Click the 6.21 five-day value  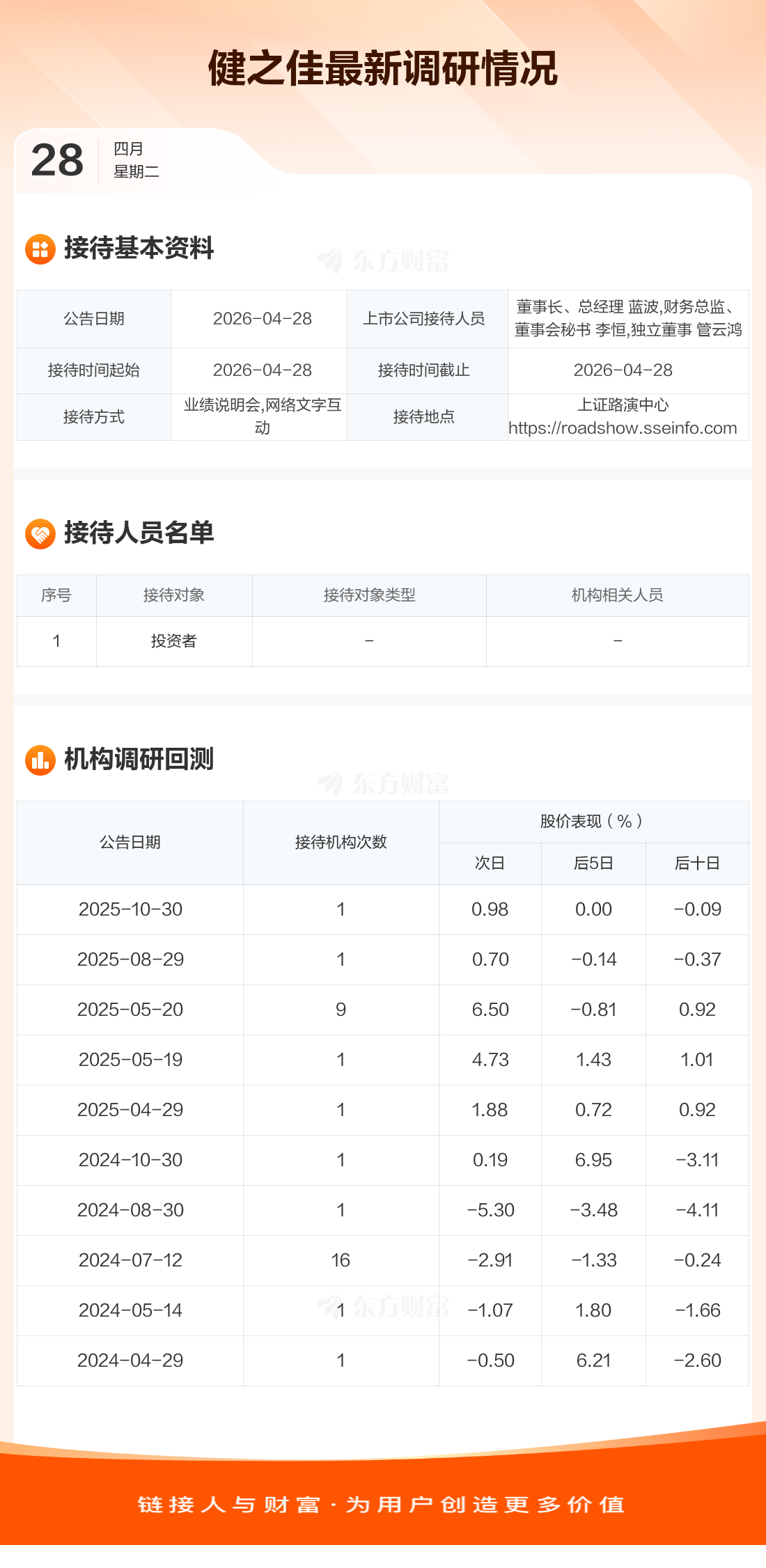click(593, 1361)
